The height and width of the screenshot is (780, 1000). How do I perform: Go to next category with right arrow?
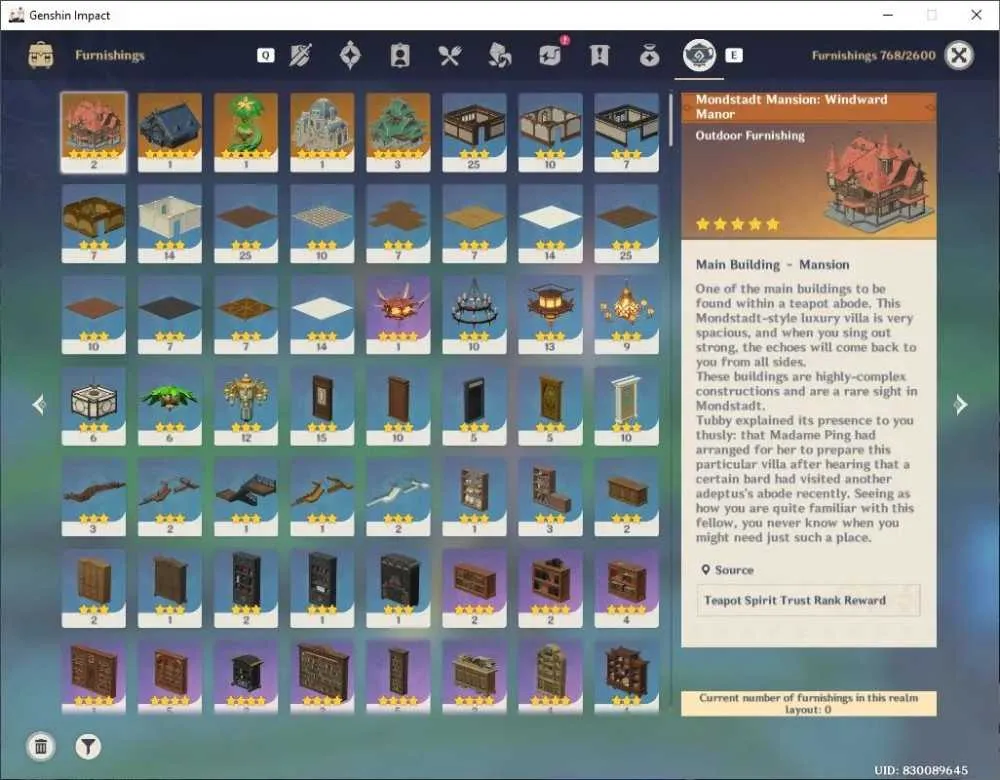pos(960,404)
